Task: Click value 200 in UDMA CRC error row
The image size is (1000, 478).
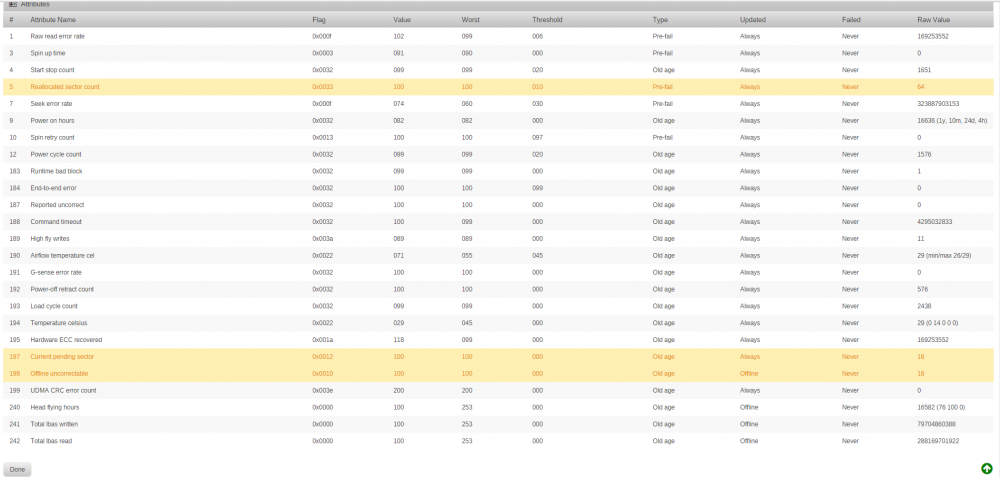Action: coord(399,390)
